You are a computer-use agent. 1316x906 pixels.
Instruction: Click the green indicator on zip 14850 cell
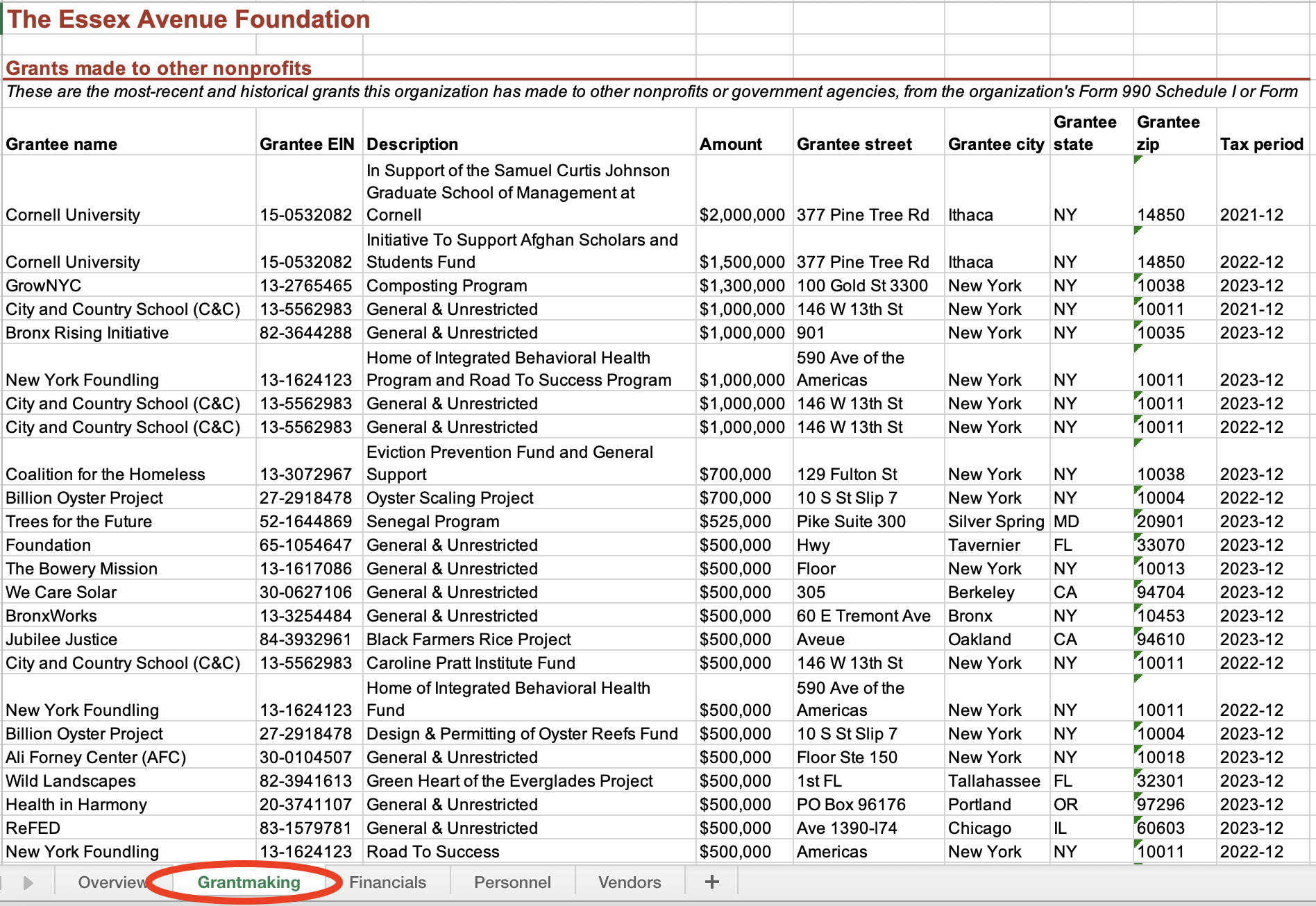click(x=1138, y=162)
